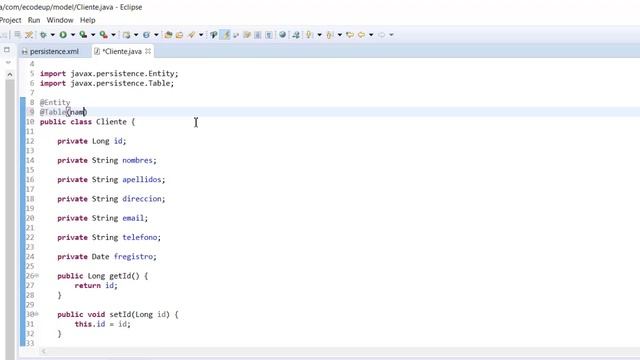Open the Run configurations dropdown arrow
The image size is (640, 360).
(x=73, y=35)
